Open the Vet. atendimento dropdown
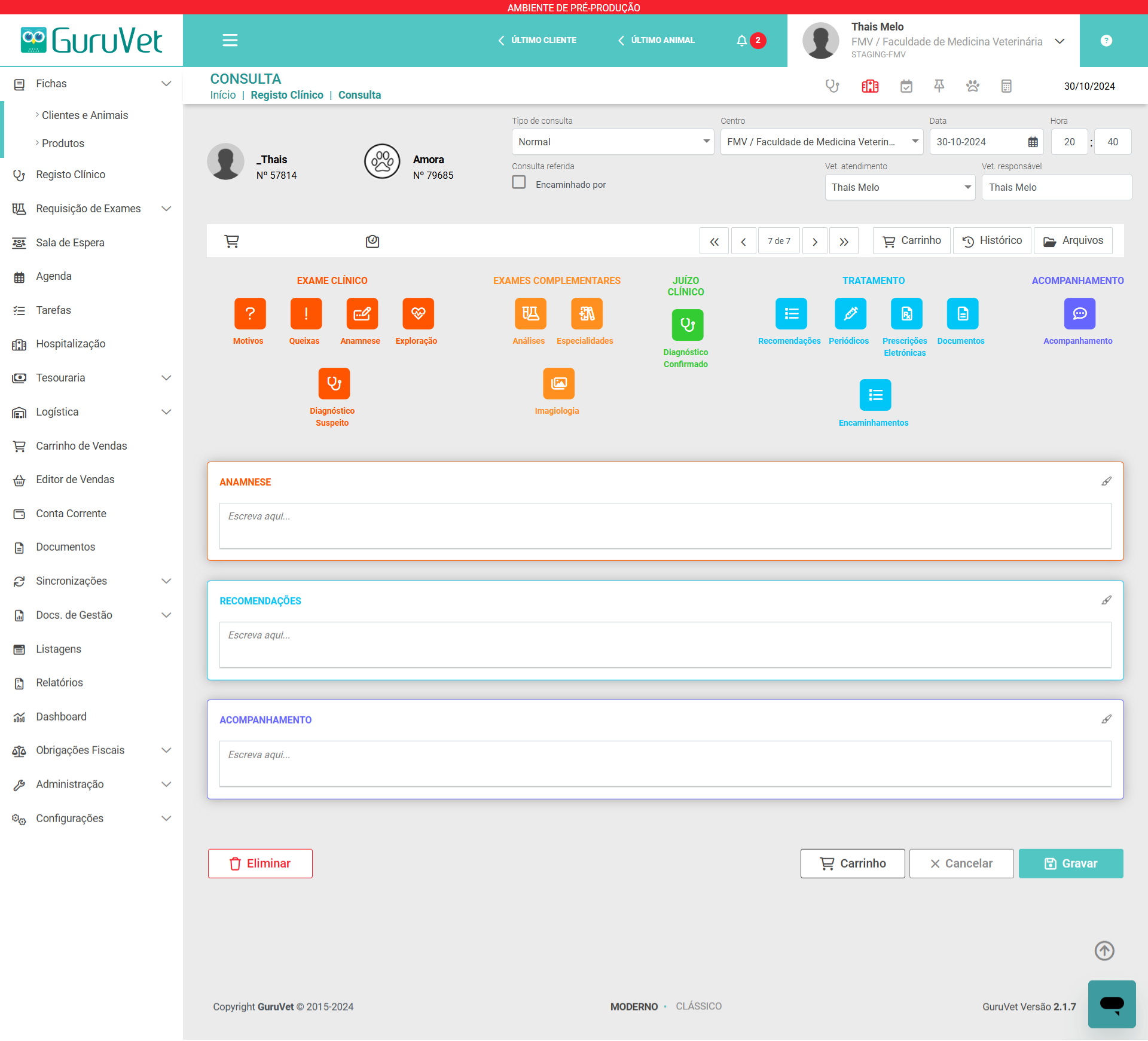 pos(899,187)
